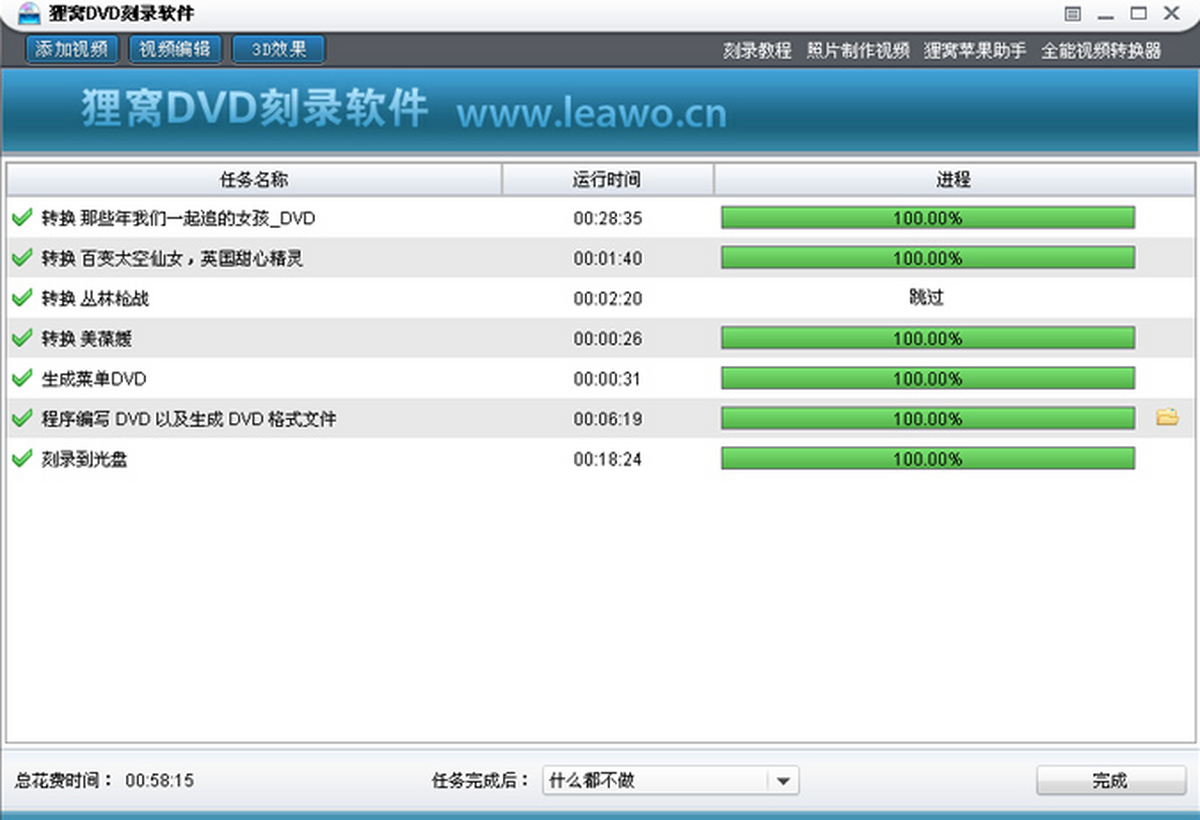This screenshot has width=1200, height=820.
Task: Open 照片制作视频 link
Action: point(858,51)
